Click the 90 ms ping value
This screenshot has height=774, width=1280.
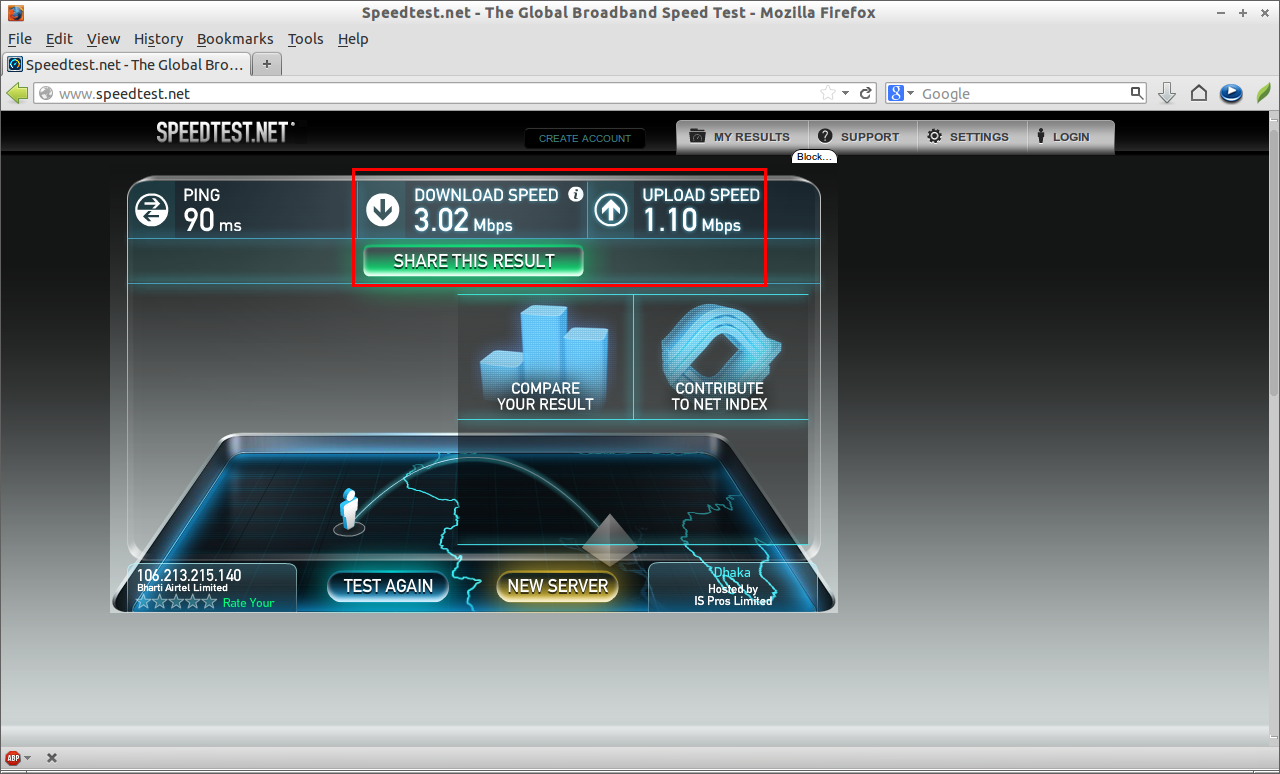(213, 220)
